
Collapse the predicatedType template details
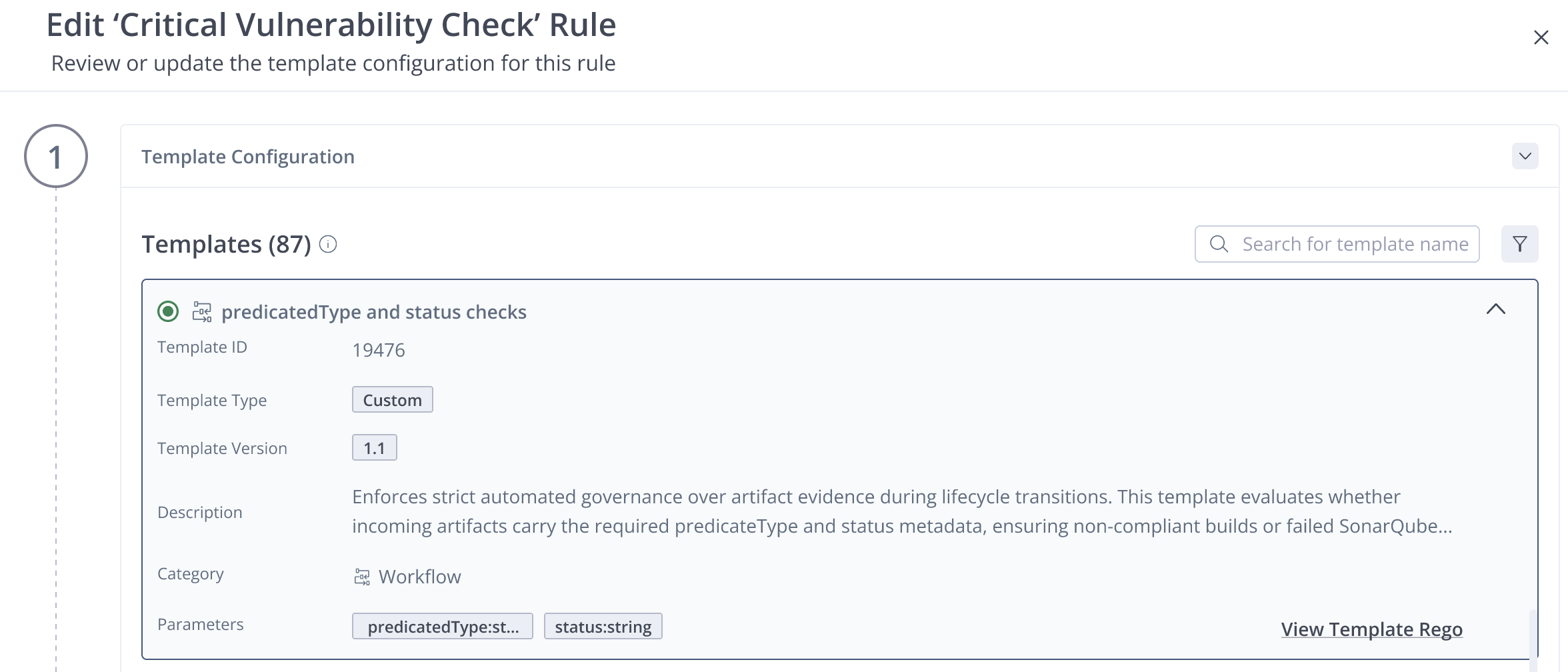click(x=1496, y=309)
